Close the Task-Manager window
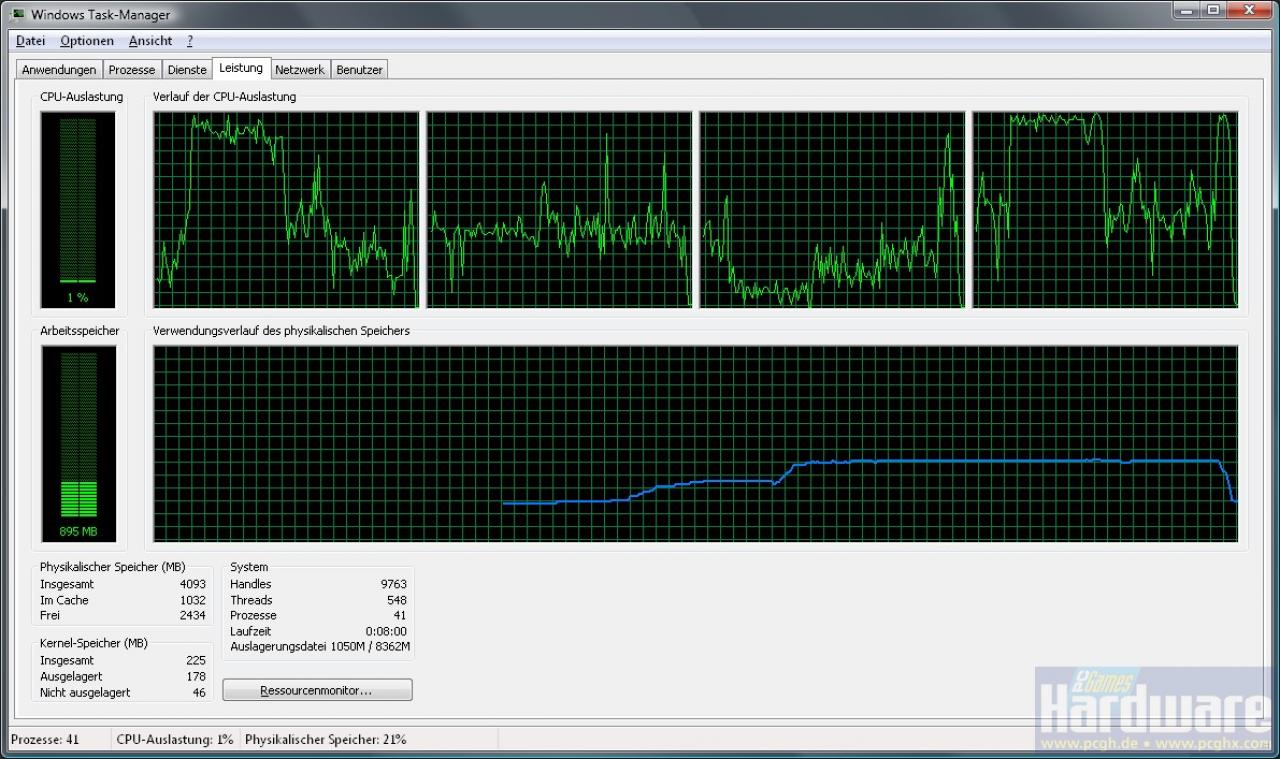Image resolution: width=1280 pixels, height=759 pixels. (x=1249, y=10)
